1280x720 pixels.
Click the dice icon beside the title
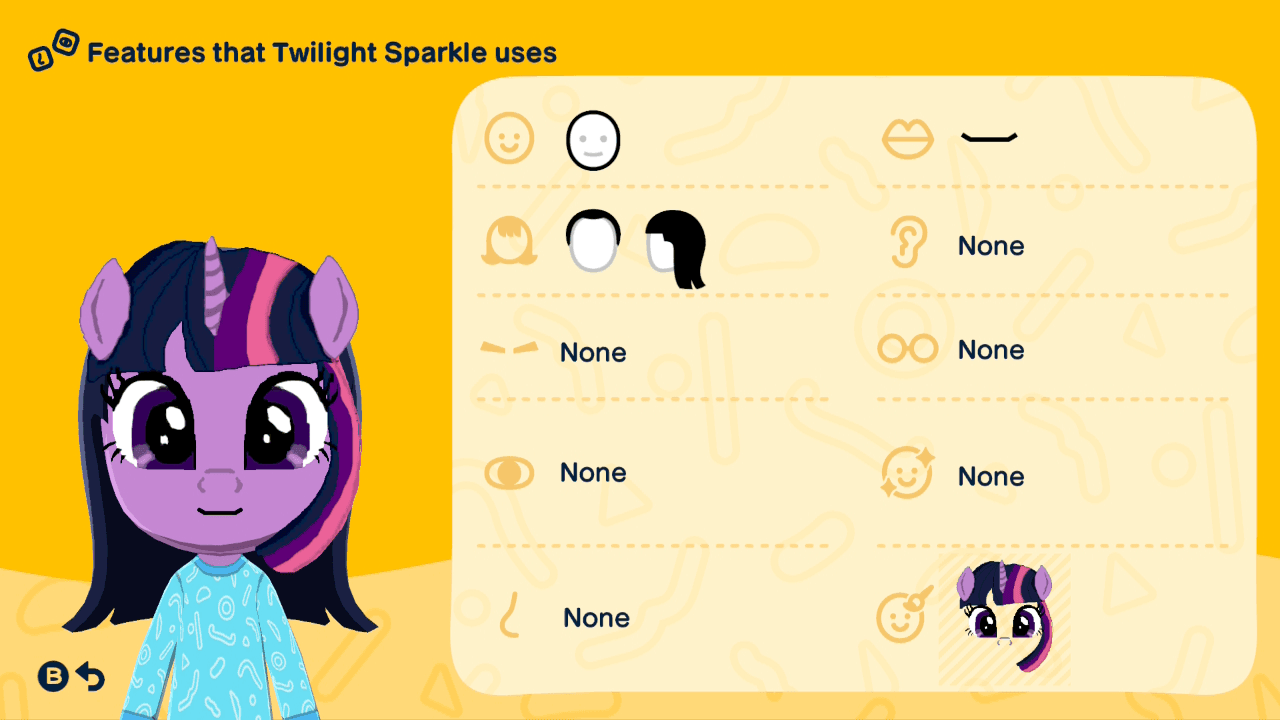53,50
